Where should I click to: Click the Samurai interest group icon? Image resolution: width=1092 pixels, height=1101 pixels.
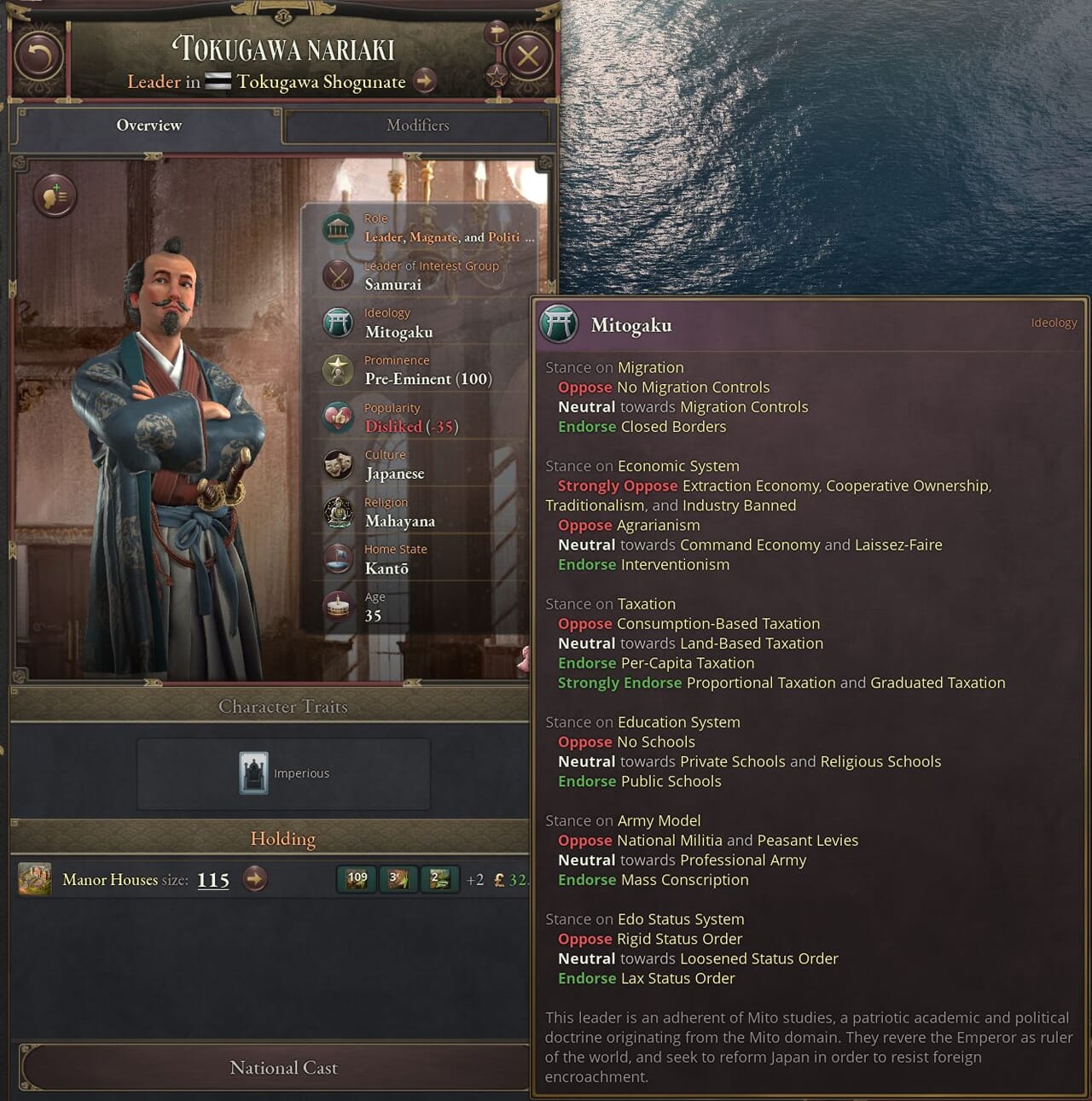[x=339, y=276]
